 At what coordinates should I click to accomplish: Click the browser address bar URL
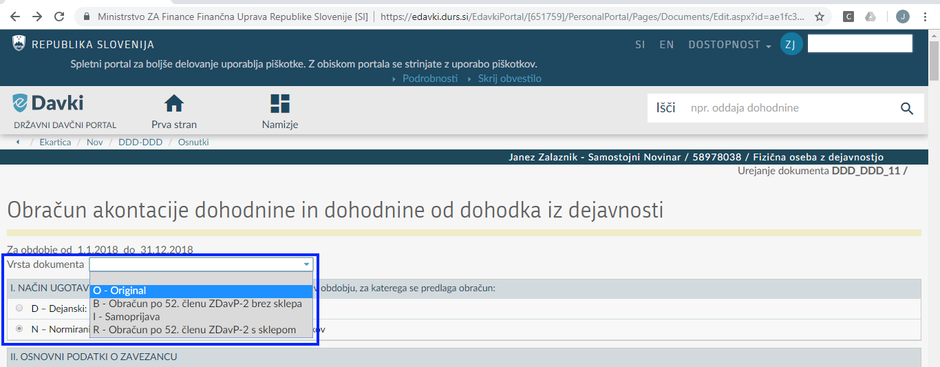tap(591, 17)
